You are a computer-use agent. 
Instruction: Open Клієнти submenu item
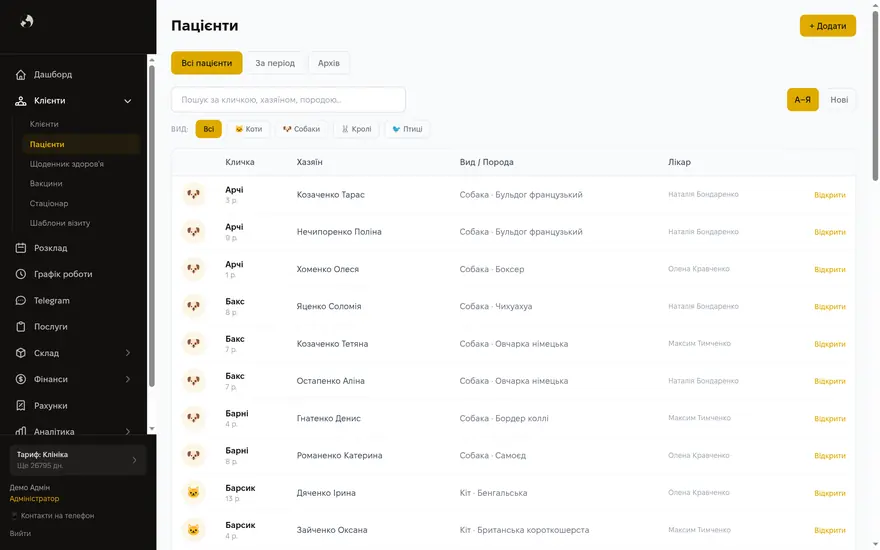click(44, 124)
